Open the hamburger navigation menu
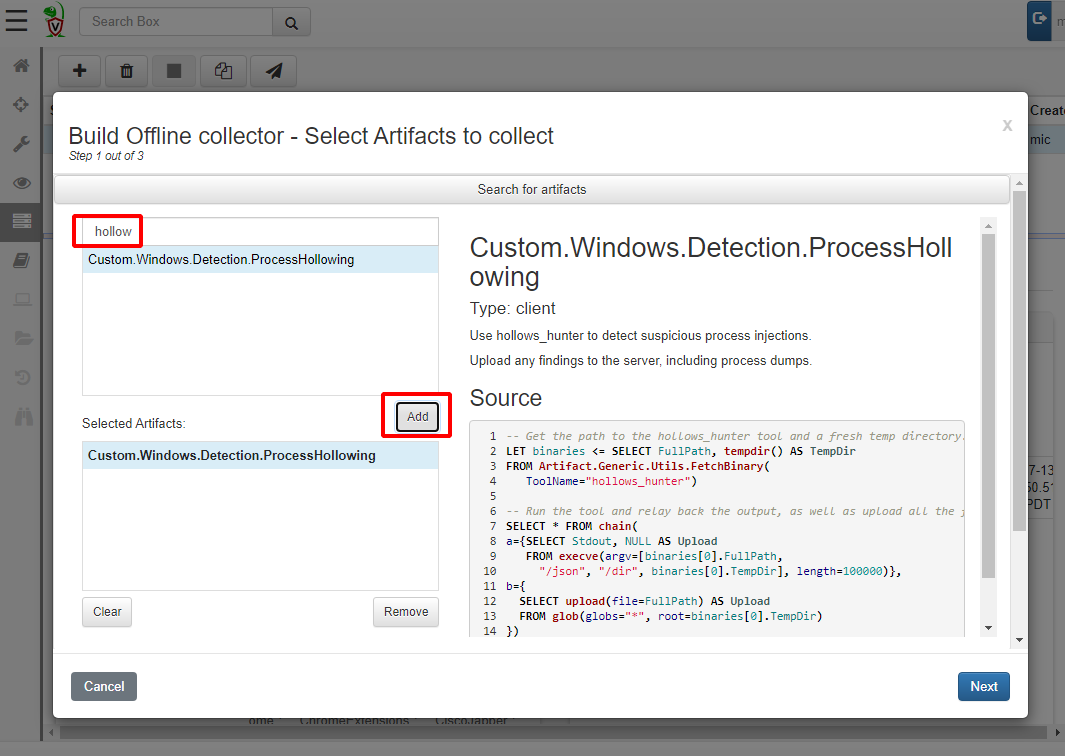 pyautogui.click(x=16, y=20)
